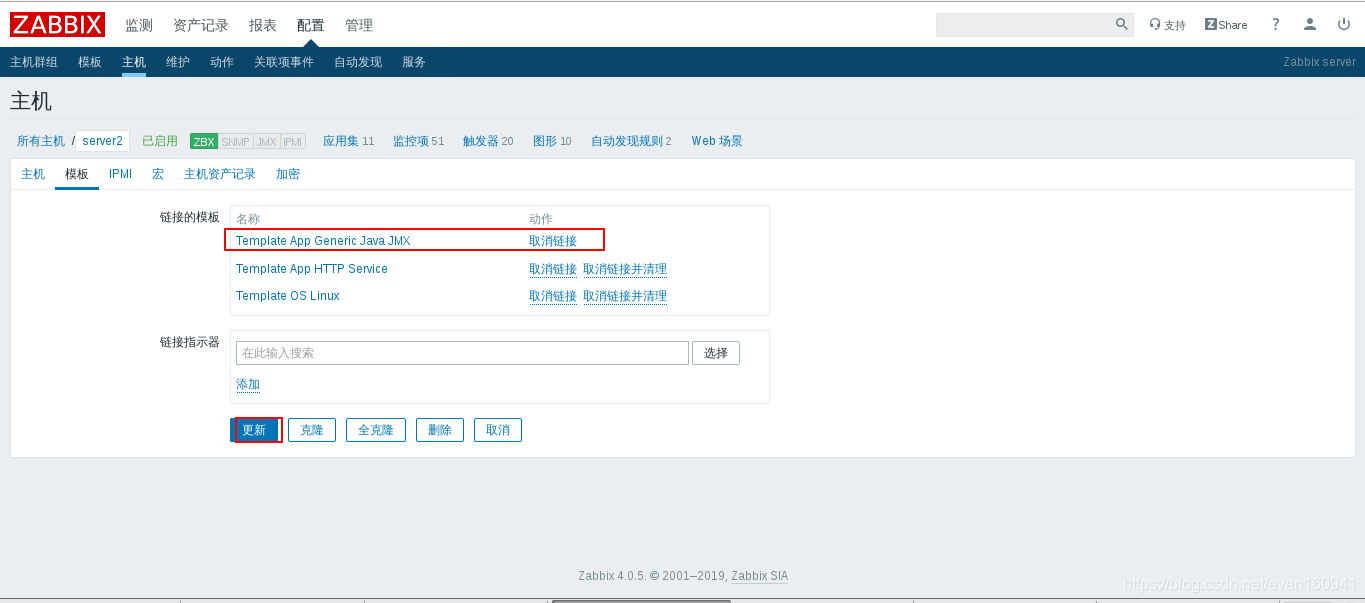Click the 删除 button
The image size is (1365, 603).
(x=440, y=430)
